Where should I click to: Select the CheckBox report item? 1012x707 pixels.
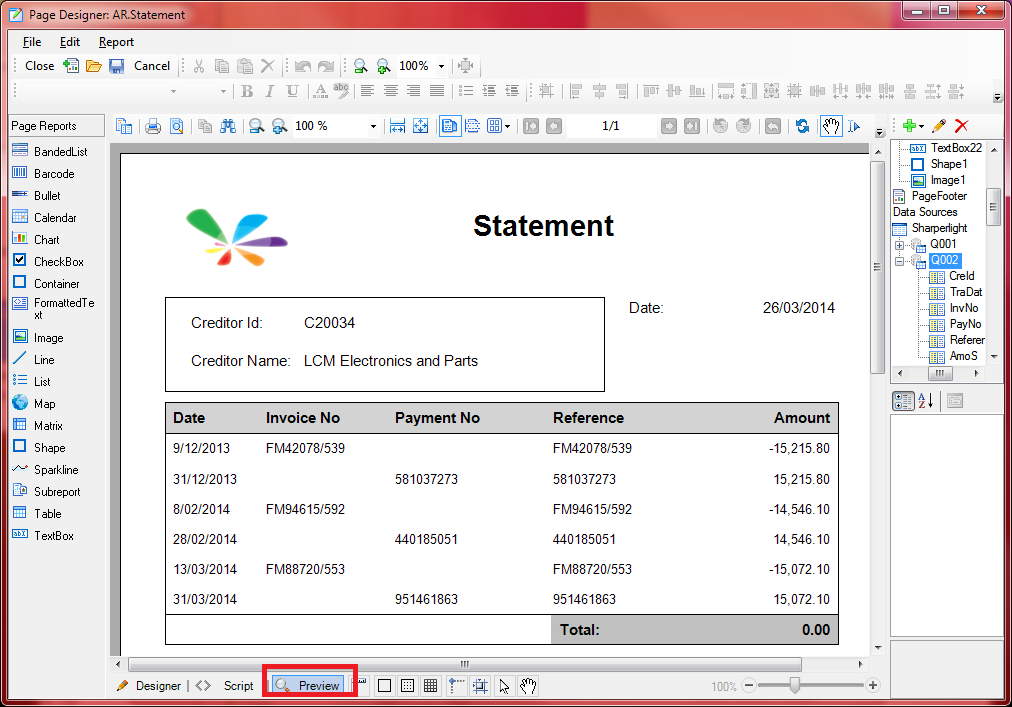[x=48, y=261]
